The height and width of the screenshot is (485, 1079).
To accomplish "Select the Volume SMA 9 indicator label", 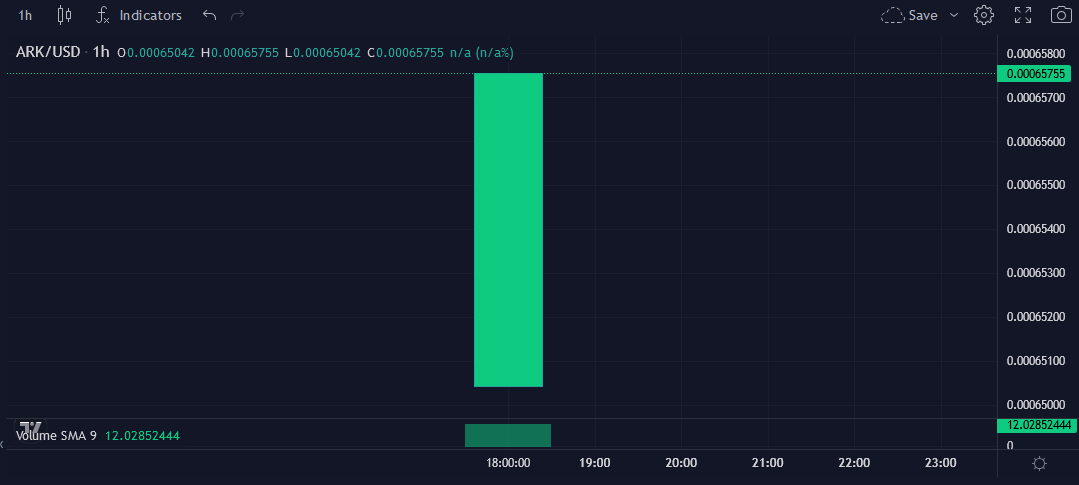I will point(56,435).
